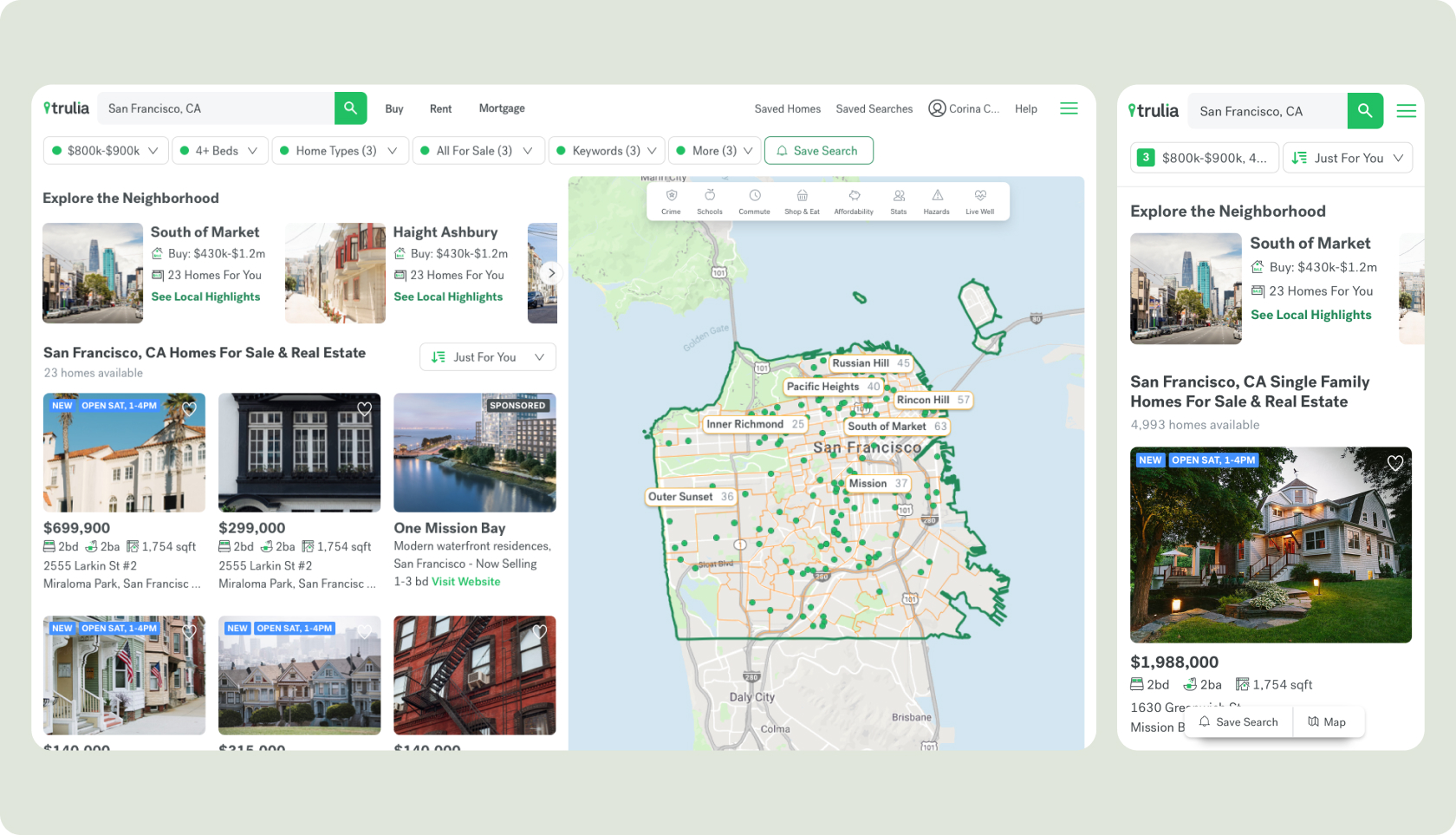Viewport: 1456px width, 835px height.
Task: Expand the Home Types (3) filter
Action: click(340, 150)
